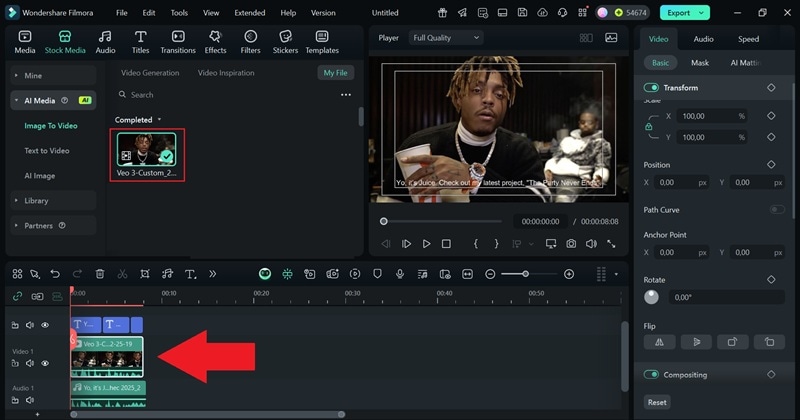This screenshot has width=800, height=420.
Task: Click the marker shield icon
Action: [x=378, y=274]
